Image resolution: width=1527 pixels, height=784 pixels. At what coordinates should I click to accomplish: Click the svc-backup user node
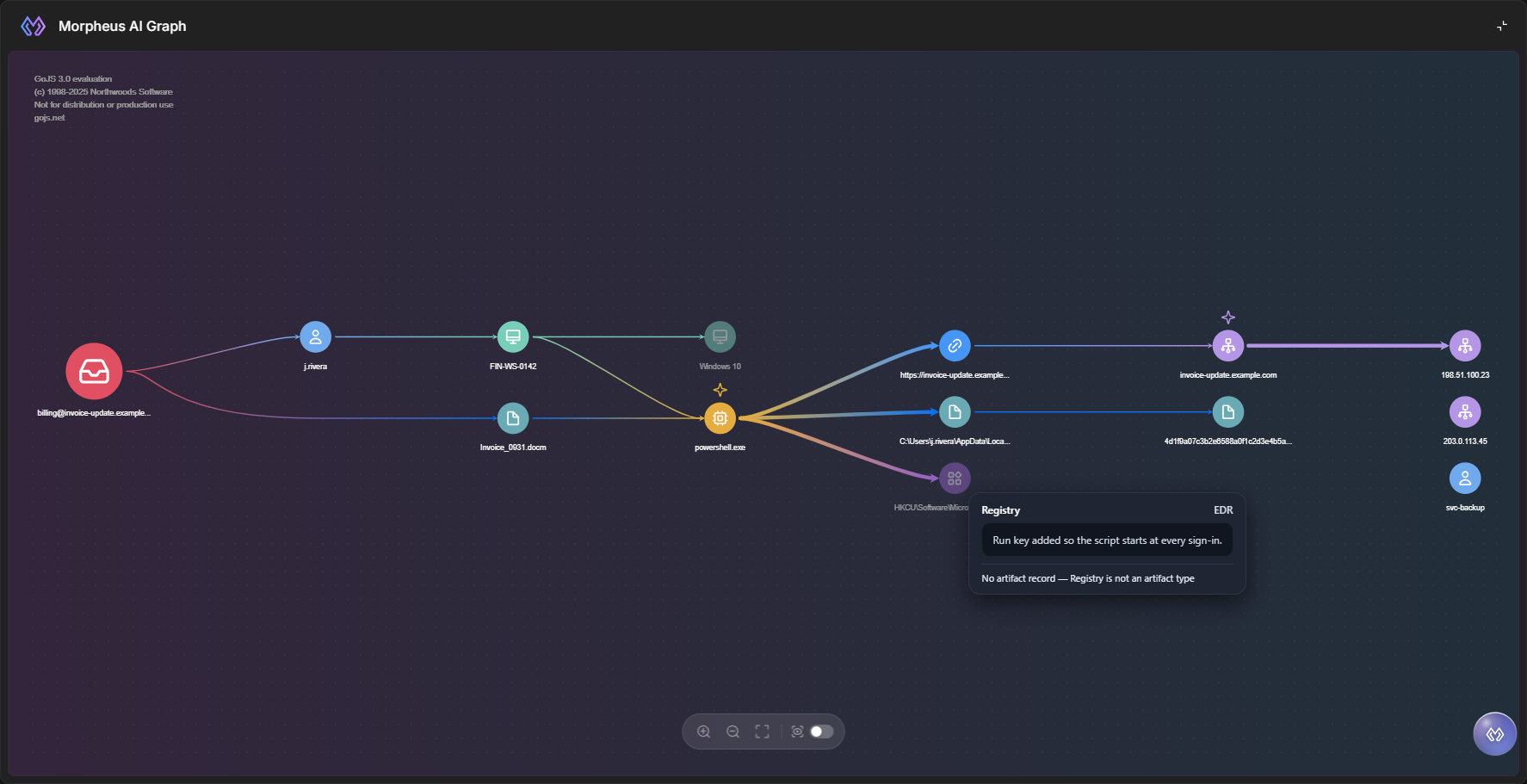click(x=1465, y=478)
